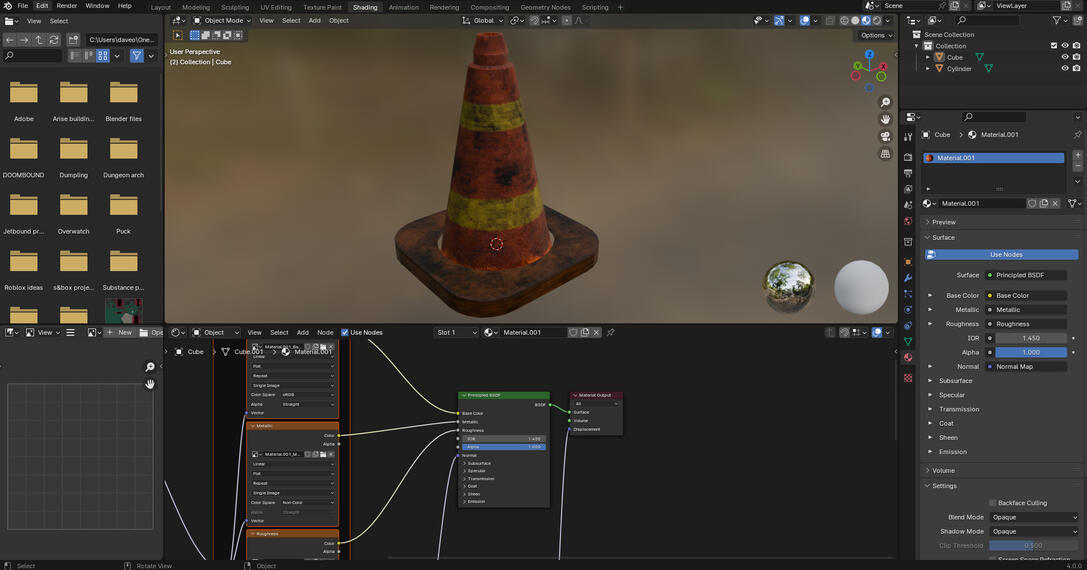Select Principled BSDF surface shader field
Viewport: 1087px width, 570px height.
tap(1027, 275)
